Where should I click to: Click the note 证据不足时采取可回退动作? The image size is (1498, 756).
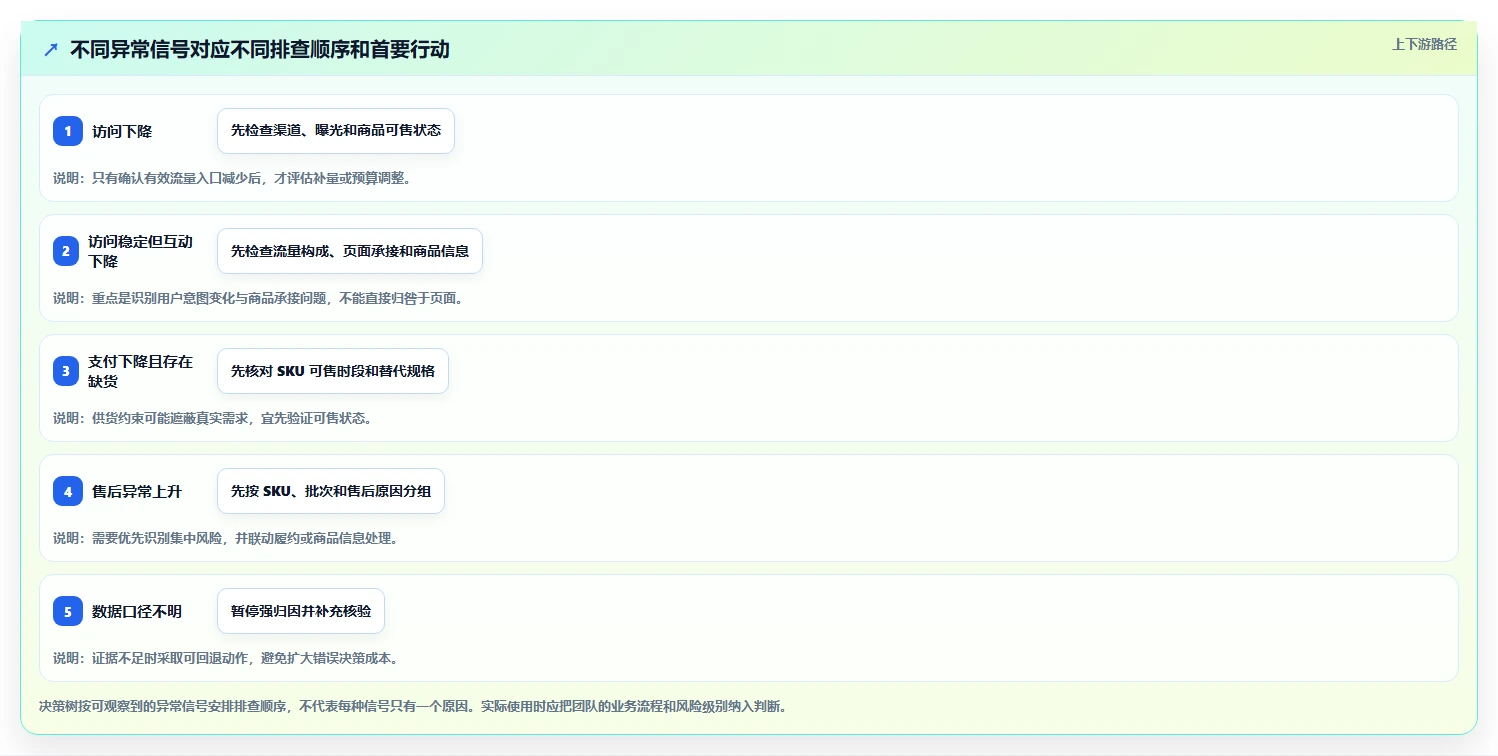[226, 658]
